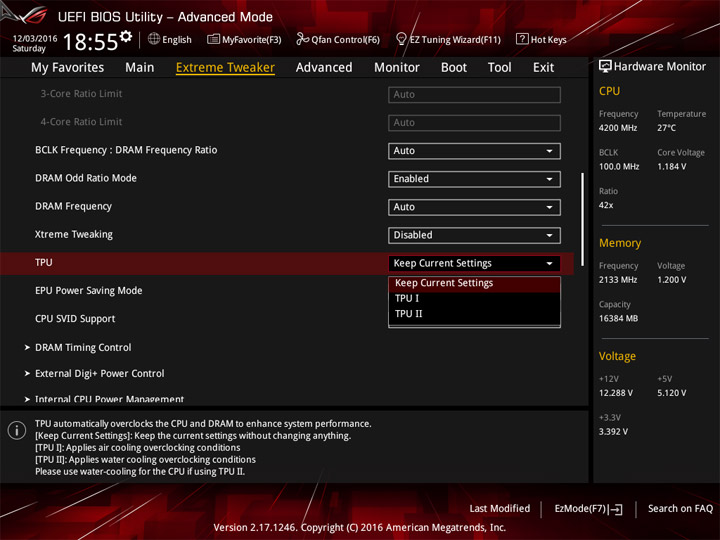Select the Extreme Tweaker tab

pos(225,68)
